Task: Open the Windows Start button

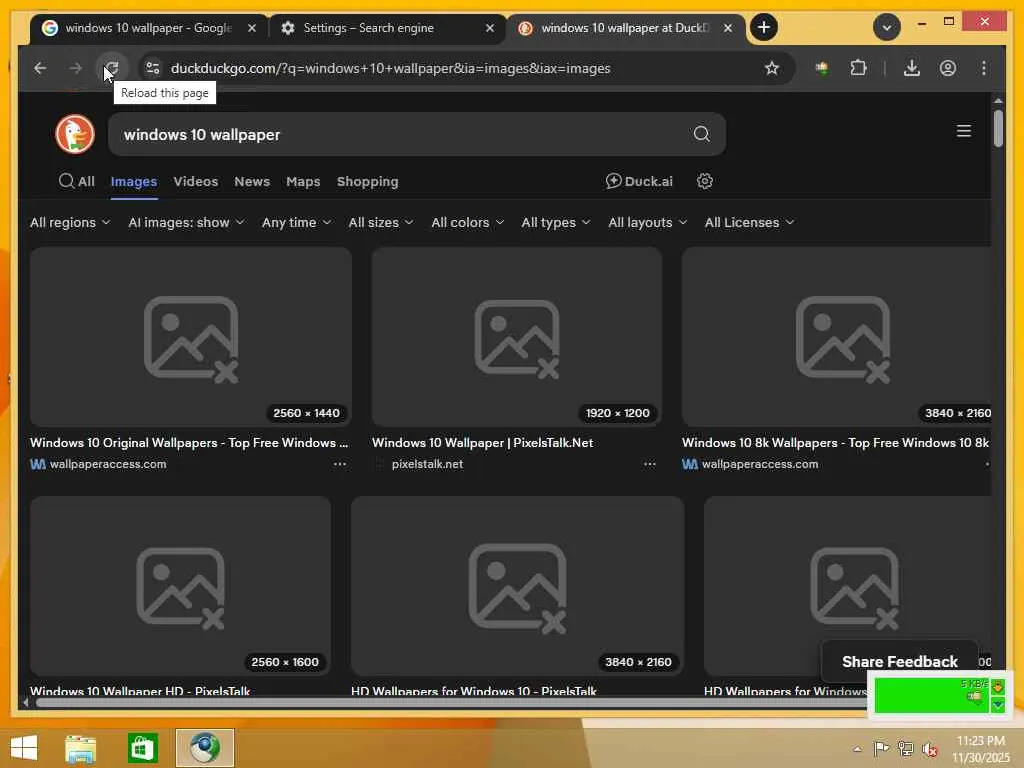Action: pos(24,747)
